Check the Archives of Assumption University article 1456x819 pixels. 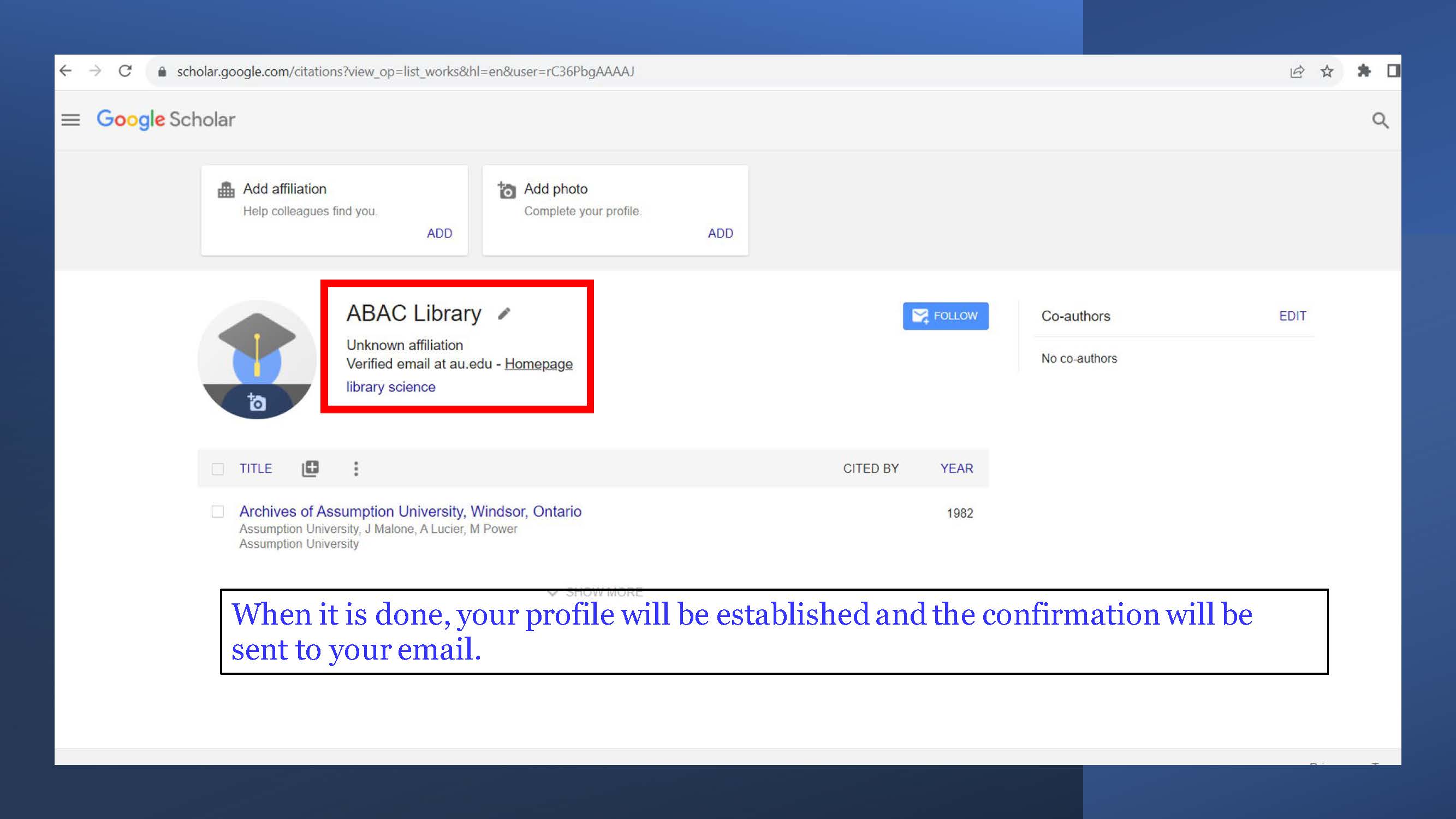coord(218,512)
